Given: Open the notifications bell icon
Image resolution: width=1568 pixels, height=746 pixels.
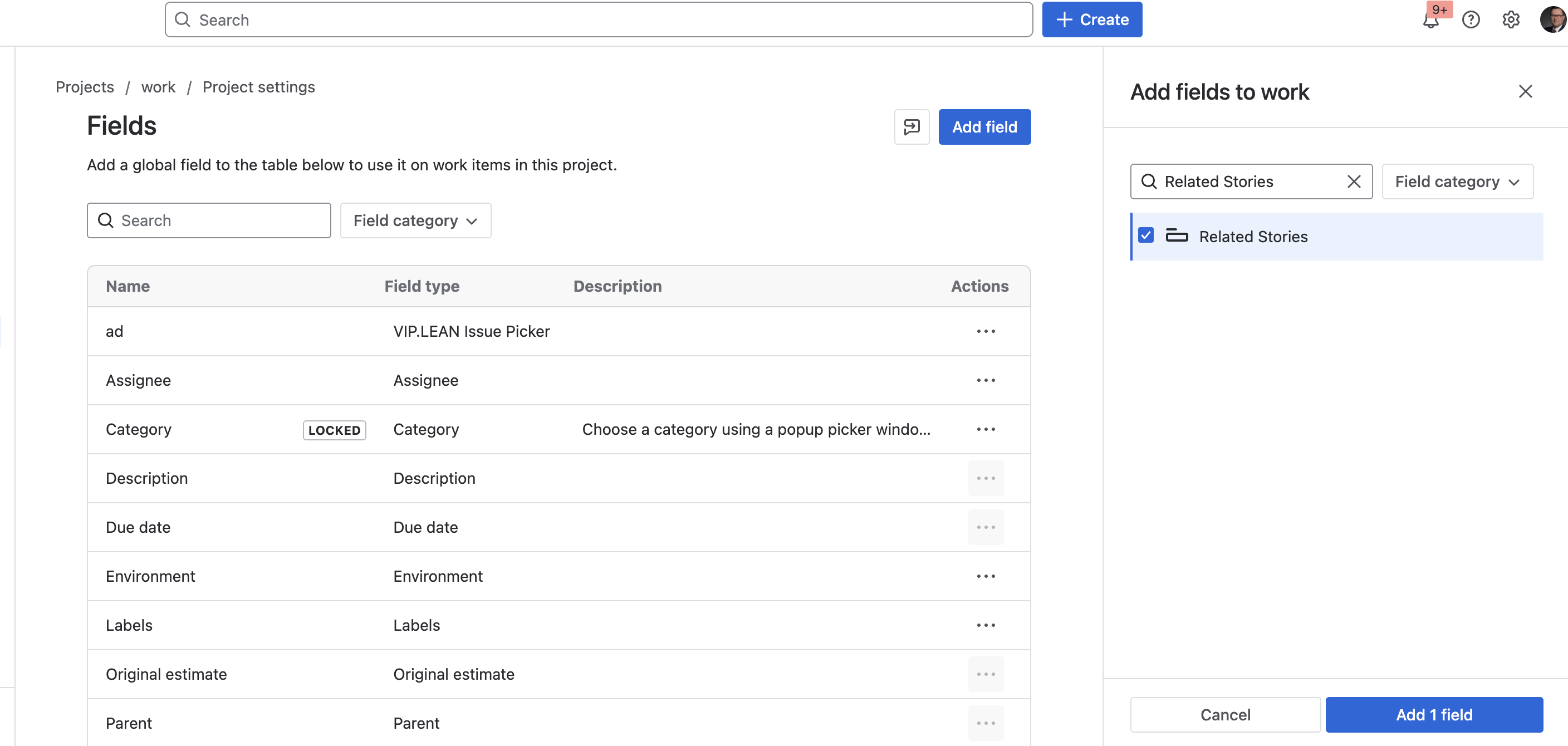Looking at the screenshot, I should [1430, 21].
